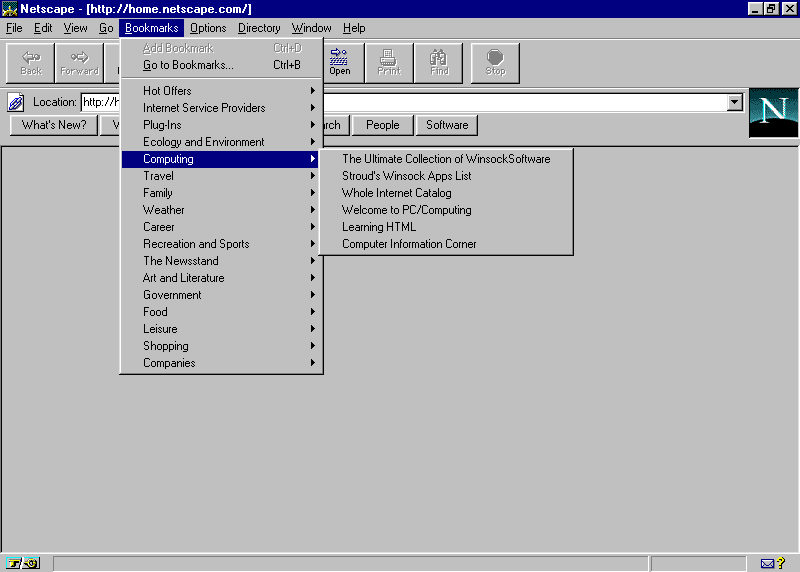Click the Netscape N logo
This screenshot has width=800, height=572.
(773, 113)
